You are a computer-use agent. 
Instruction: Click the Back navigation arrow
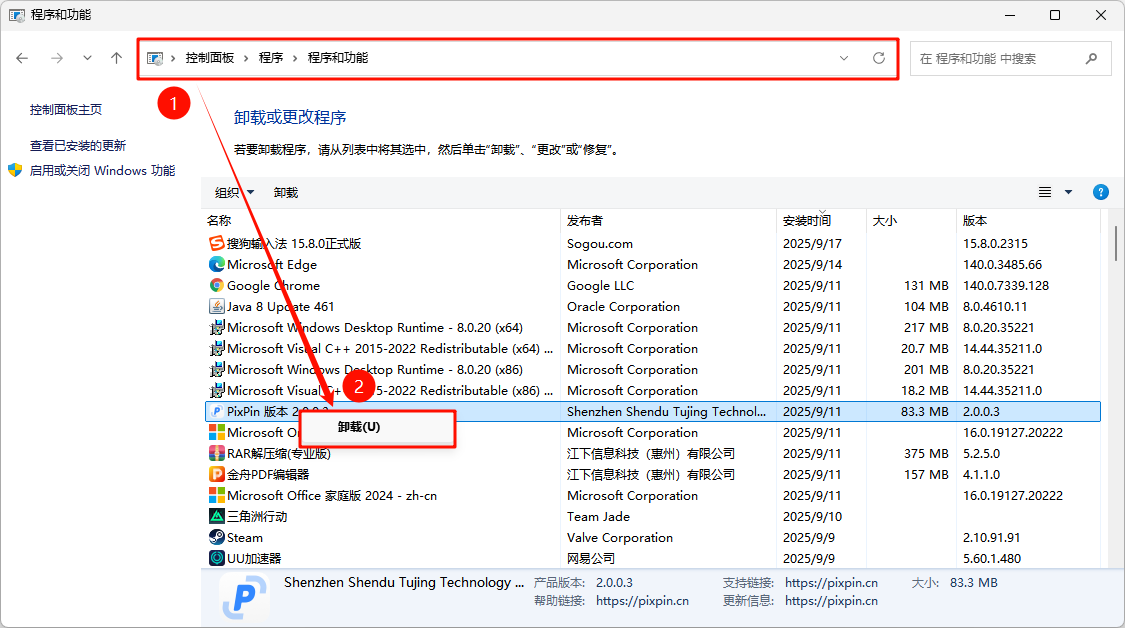pos(22,58)
